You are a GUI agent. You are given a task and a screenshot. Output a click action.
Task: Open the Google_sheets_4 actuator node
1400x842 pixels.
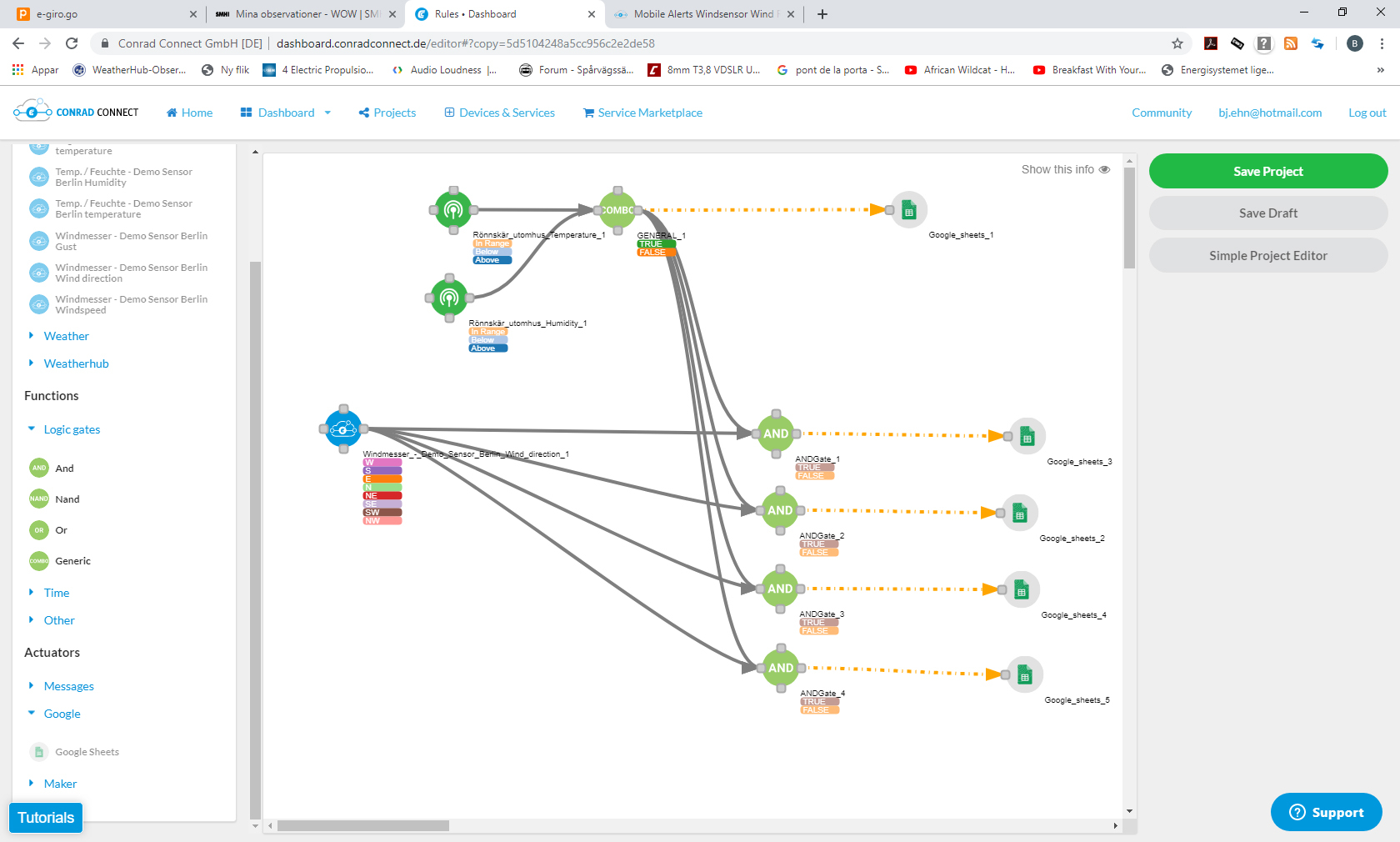click(x=1022, y=589)
